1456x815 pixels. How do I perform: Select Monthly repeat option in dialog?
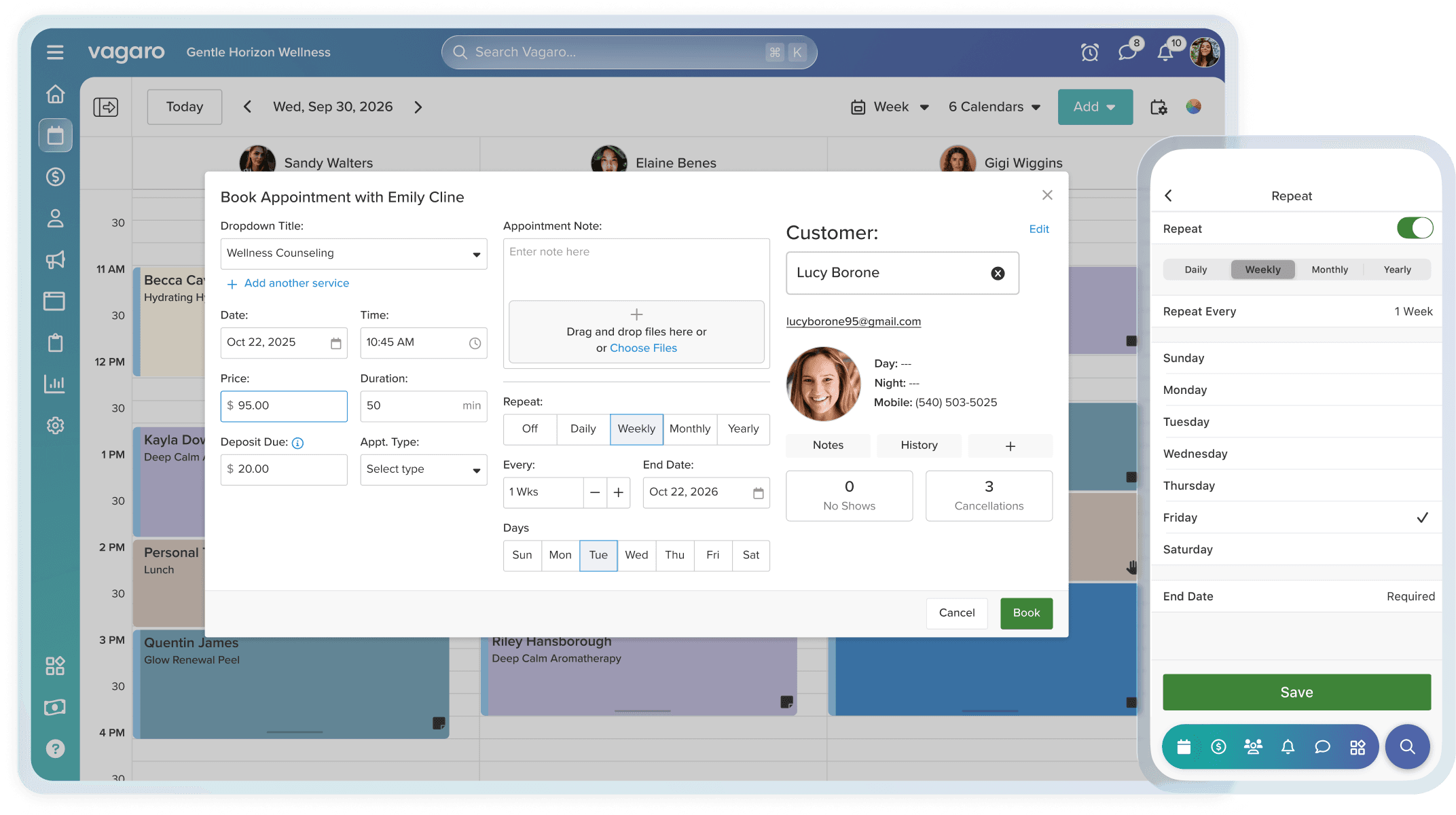click(689, 429)
